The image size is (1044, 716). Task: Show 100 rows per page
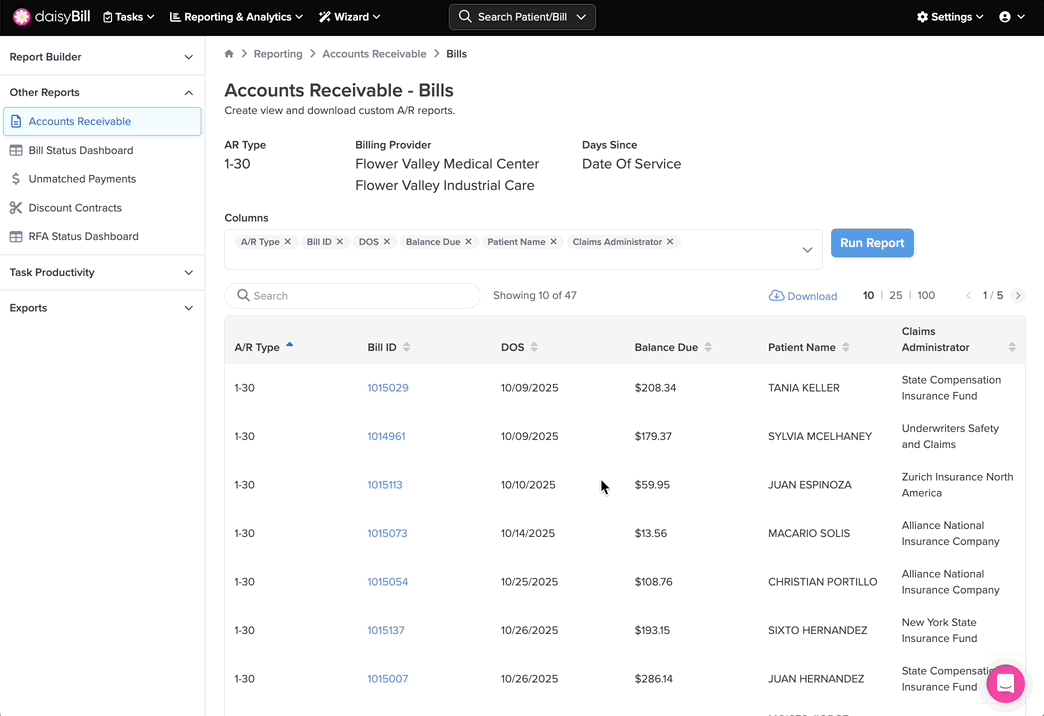(926, 296)
